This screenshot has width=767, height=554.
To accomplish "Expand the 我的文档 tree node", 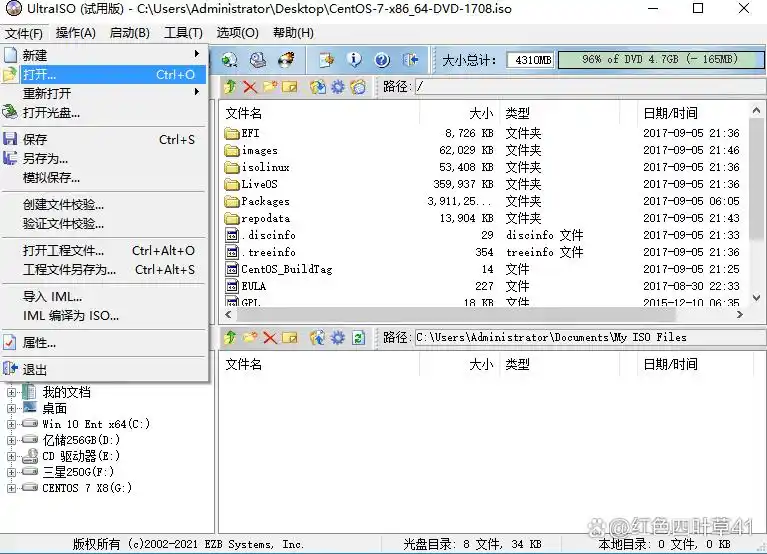I will tap(12, 392).
